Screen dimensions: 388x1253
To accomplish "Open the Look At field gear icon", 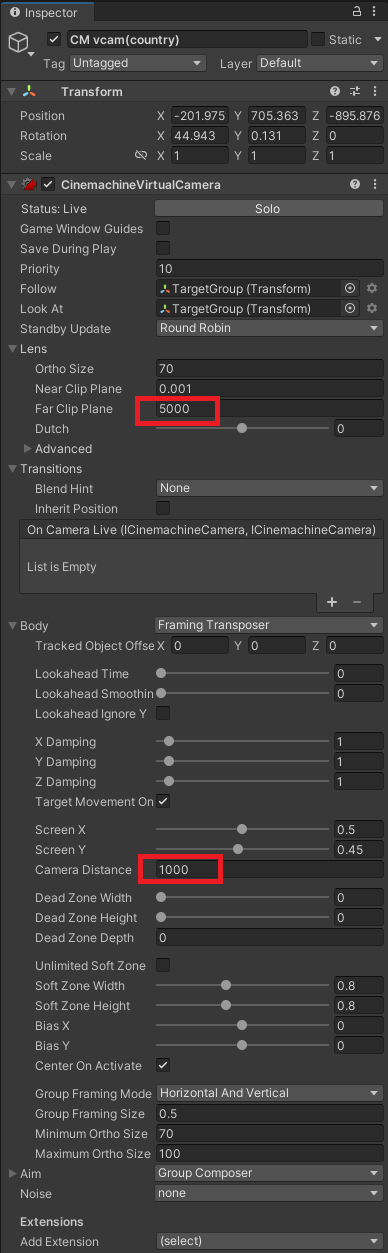I will pos(372,309).
